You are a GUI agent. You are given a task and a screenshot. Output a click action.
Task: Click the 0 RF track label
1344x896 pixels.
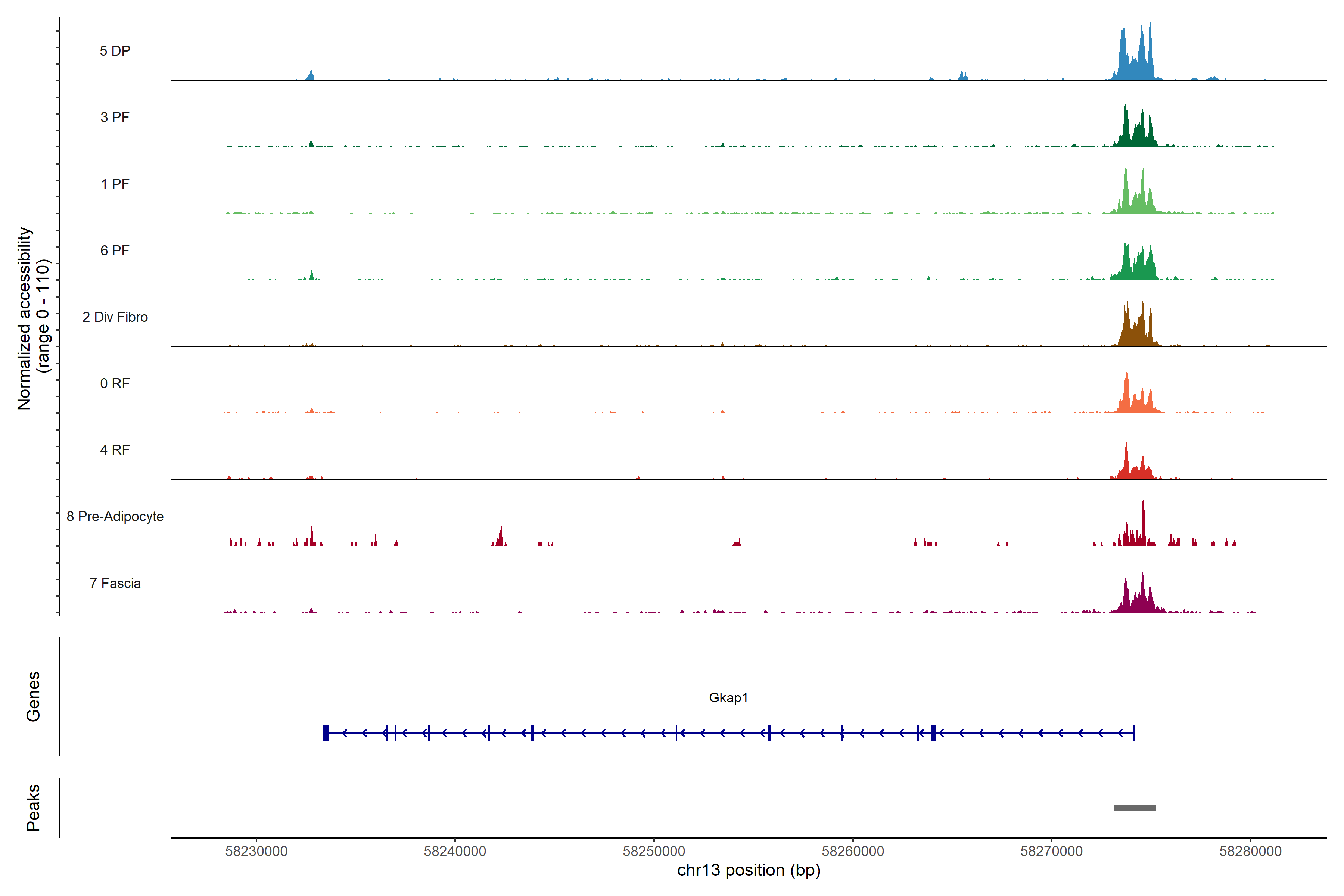pyautogui.click(x=115, y=383)
